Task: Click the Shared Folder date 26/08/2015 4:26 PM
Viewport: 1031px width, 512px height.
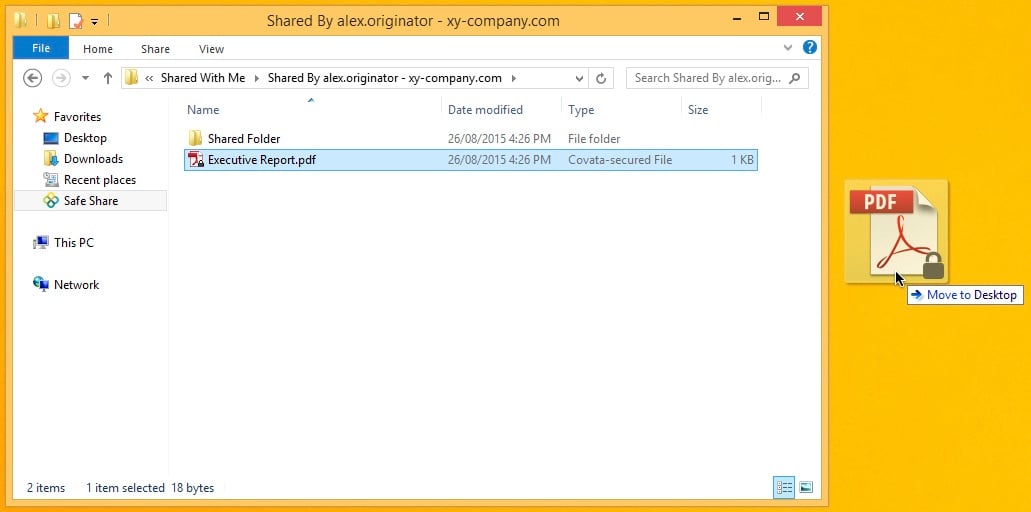Action: click(x=499, y=139)
